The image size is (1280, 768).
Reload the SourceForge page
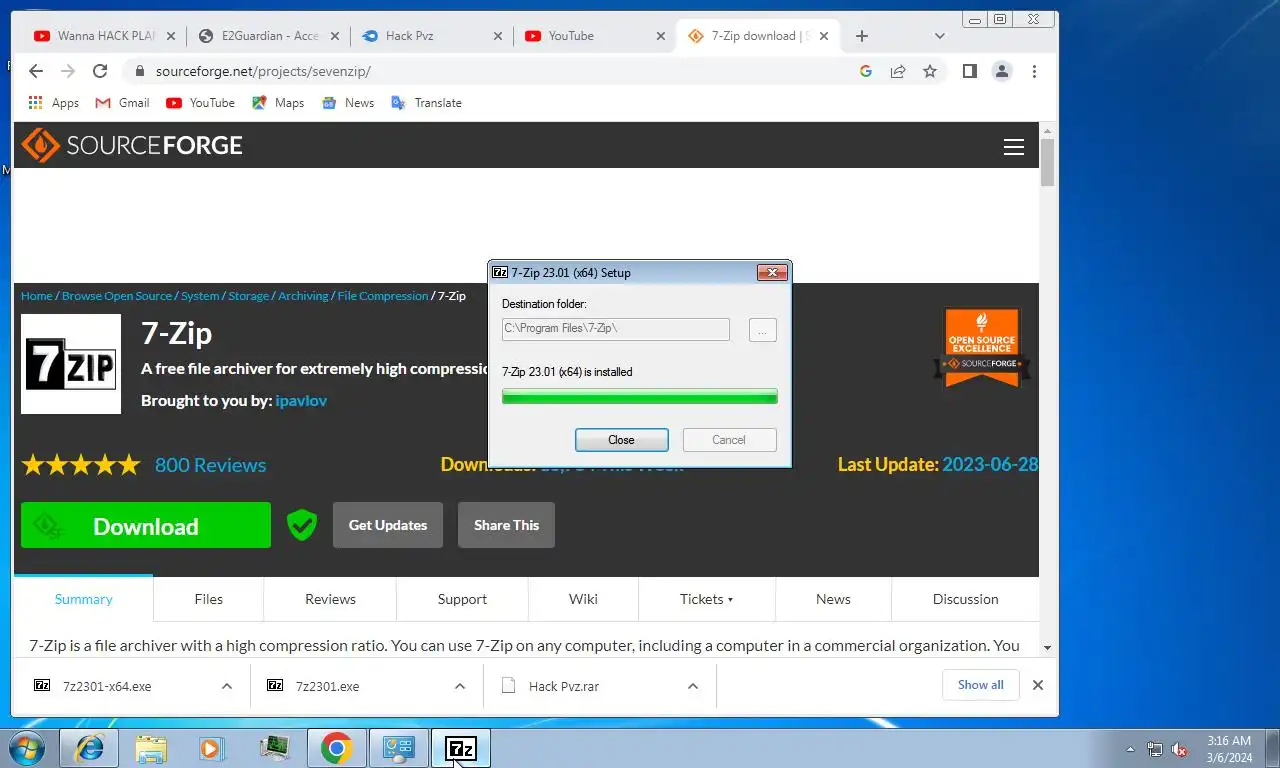pyautogui.click(x=100, y=71)
